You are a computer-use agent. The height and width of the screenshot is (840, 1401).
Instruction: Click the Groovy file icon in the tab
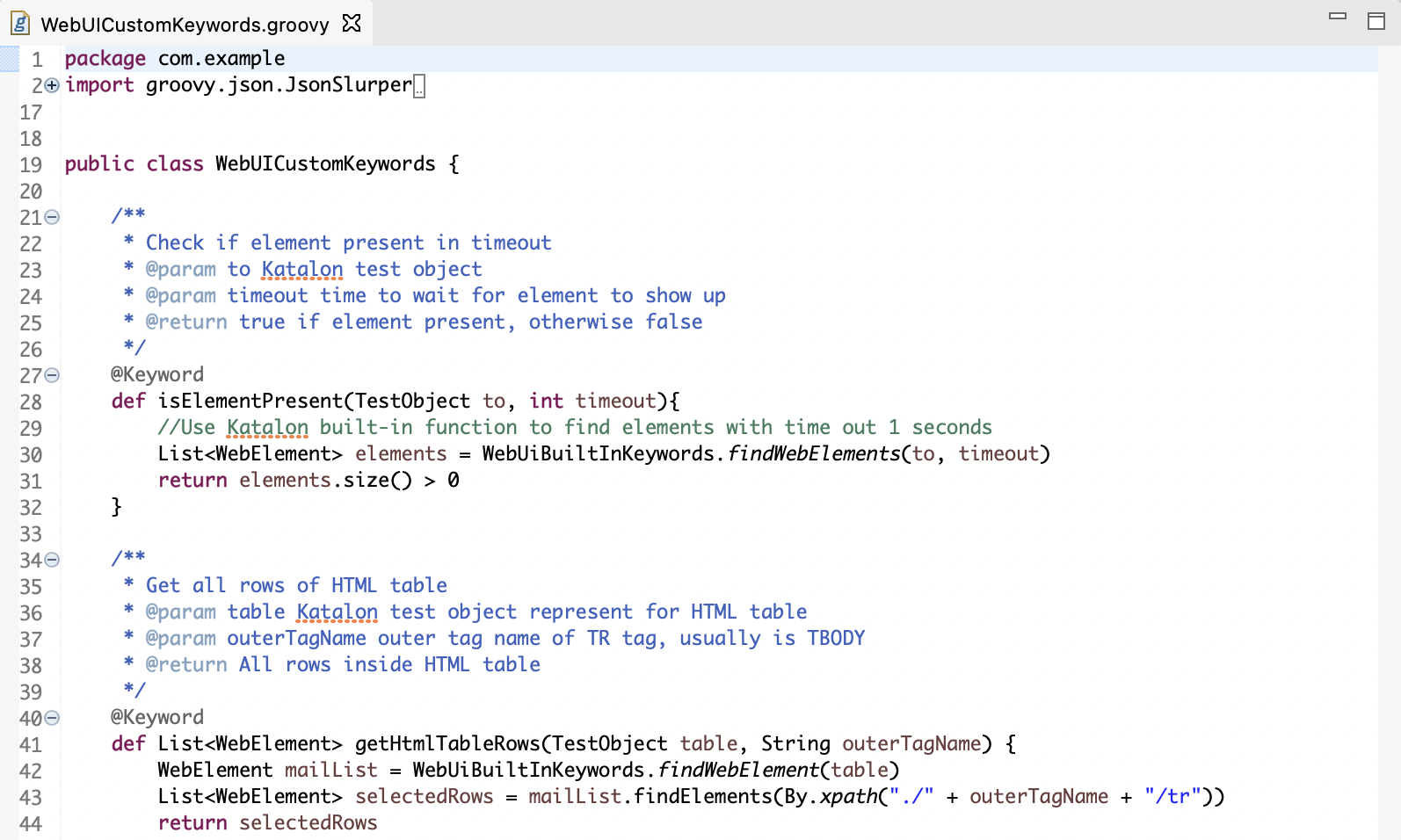tap(19, 24)
